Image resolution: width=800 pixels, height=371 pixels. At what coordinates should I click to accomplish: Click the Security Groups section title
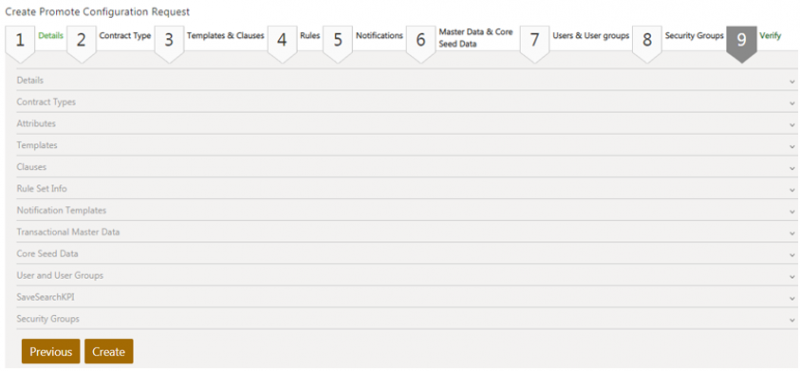coord(48,319)
